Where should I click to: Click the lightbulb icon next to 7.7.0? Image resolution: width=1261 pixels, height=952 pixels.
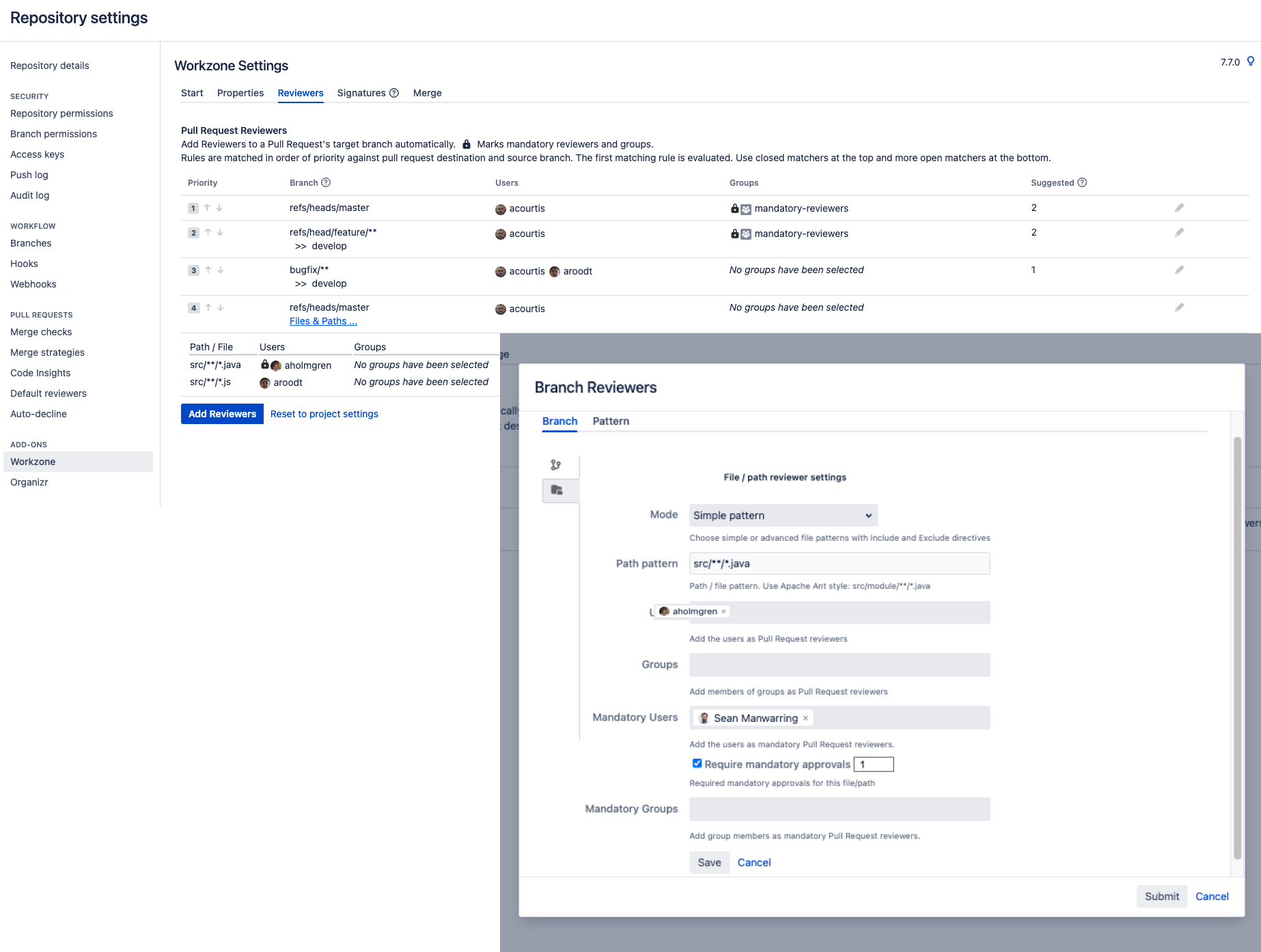(1250, 61)
